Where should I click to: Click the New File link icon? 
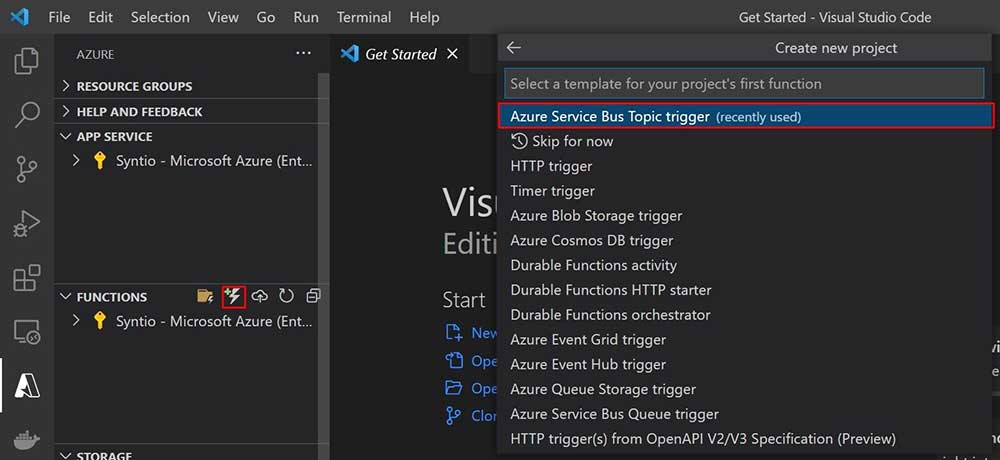pyautogui.click(x=453, y=332)
